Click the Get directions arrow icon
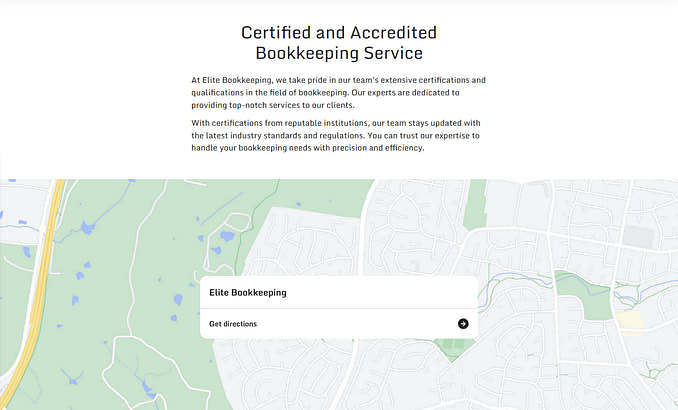Screen dimensions: 678x410 tap(463, 324)
